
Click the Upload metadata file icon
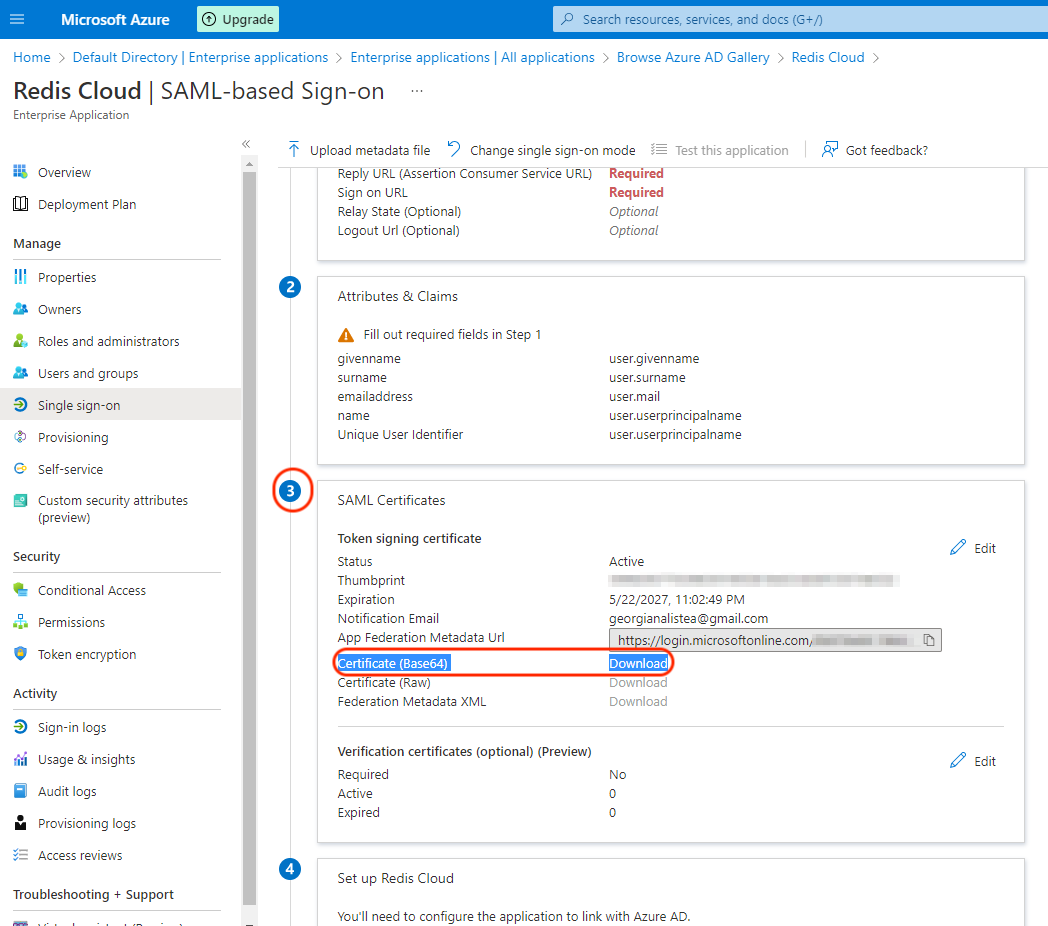pyautogui.click(x=294, y=150)
